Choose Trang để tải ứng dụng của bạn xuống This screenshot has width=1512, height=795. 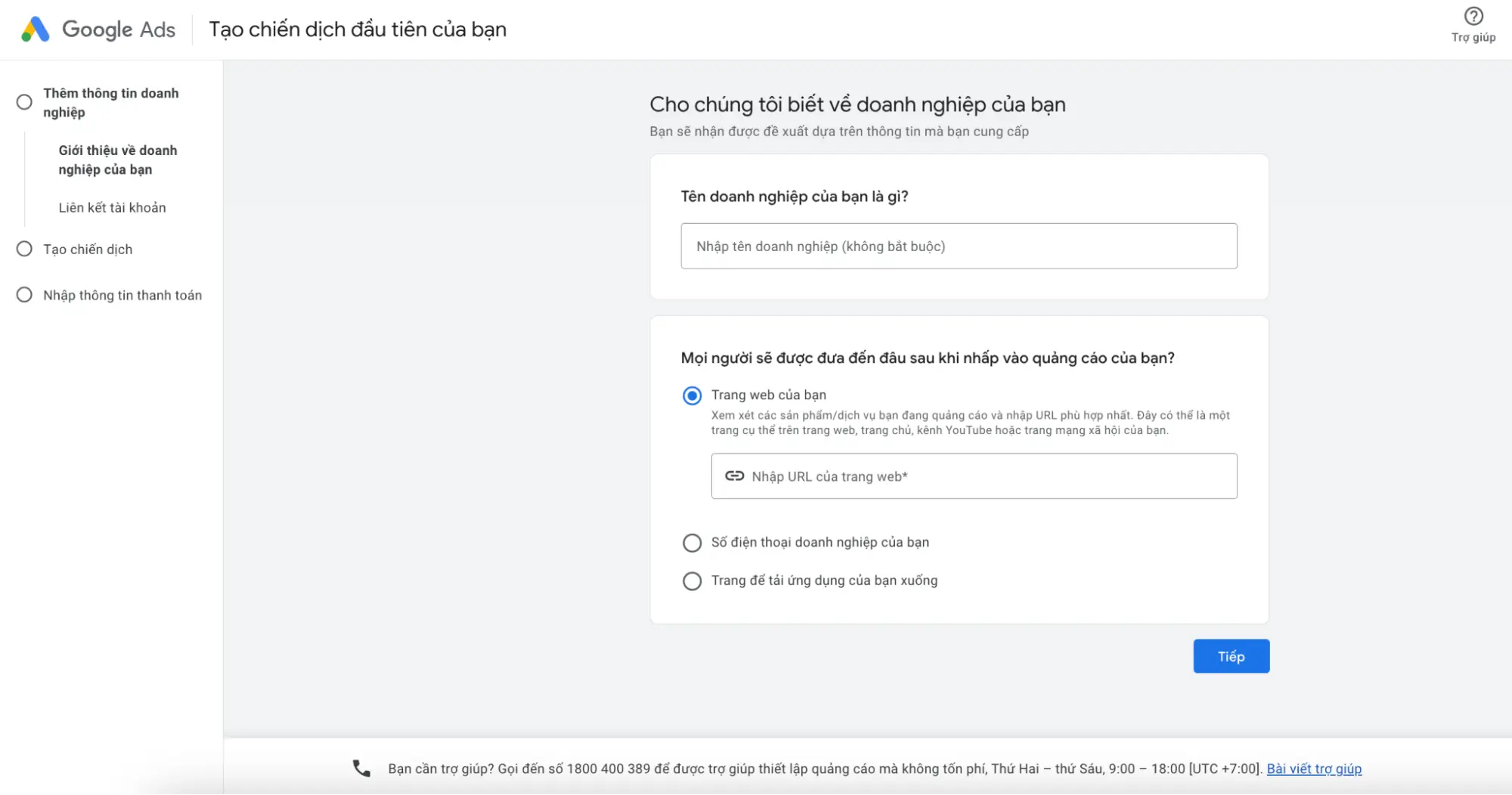(692, 581)
